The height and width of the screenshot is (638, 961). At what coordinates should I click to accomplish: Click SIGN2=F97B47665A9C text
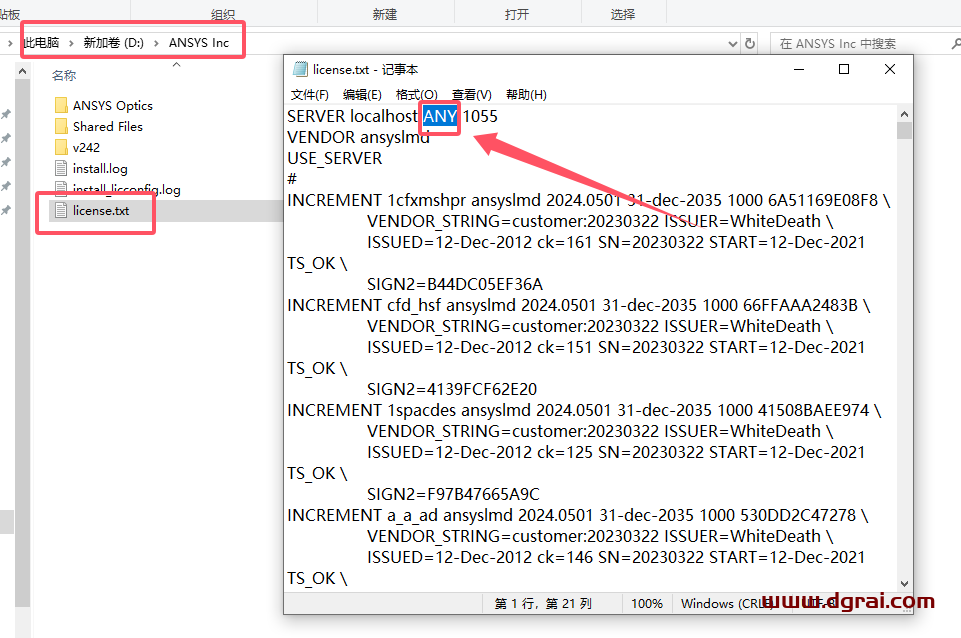click(x=453, y=494)
